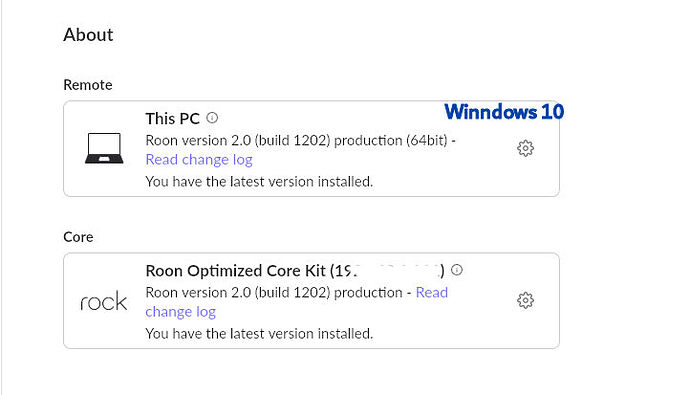Click the About page heading
The height and width of the screenshot is (395, 690).
click(88, 35)
